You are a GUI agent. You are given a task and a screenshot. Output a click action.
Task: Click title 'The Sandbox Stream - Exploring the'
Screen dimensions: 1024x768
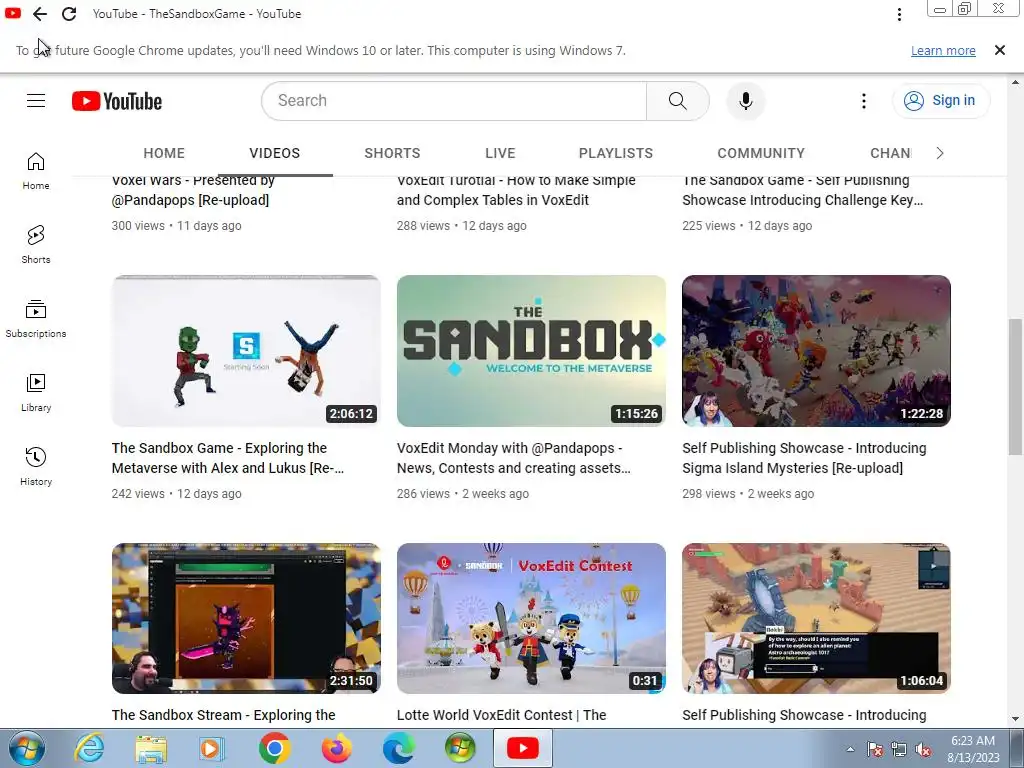click(x=223, y=715)
